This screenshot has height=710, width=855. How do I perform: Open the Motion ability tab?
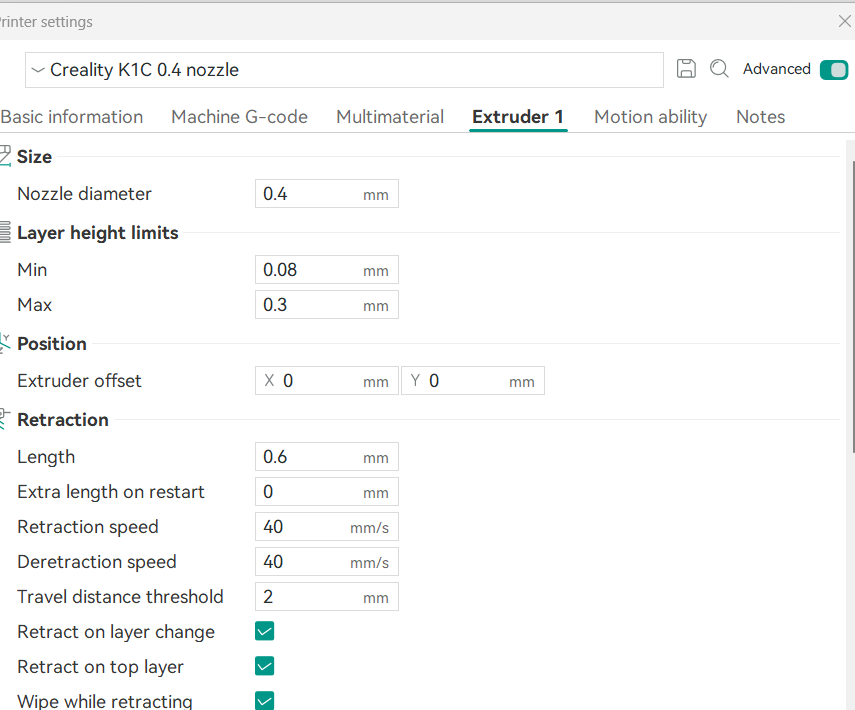(651, 117)
